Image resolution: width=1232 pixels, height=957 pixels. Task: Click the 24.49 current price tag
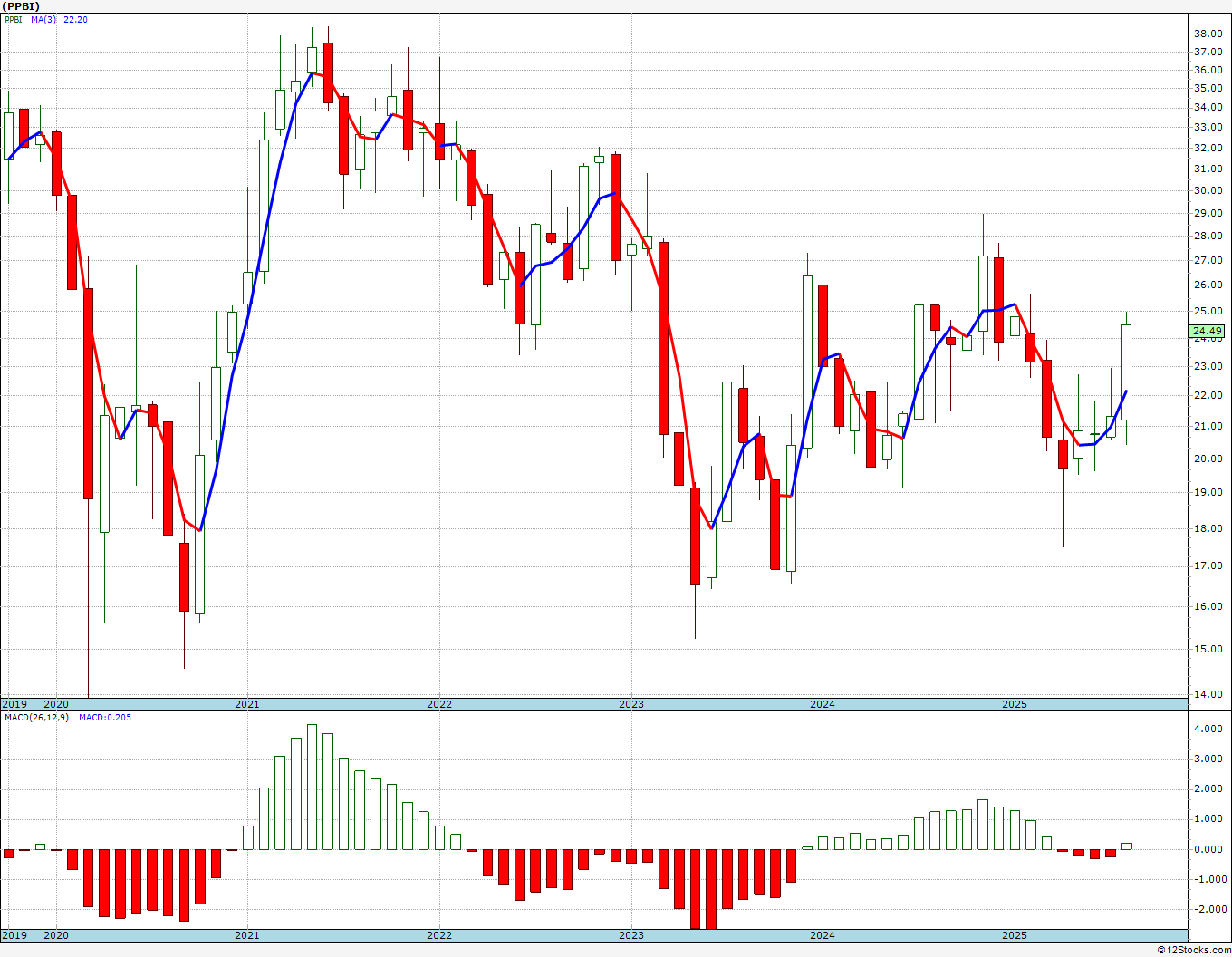(1208, 332)
